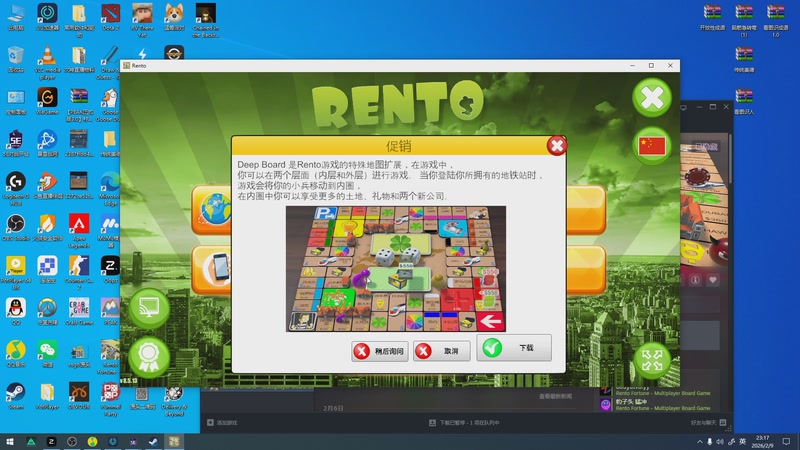Open QQ Music desktop icon
This screenshot has height=450, width=800.
point(16,353)
